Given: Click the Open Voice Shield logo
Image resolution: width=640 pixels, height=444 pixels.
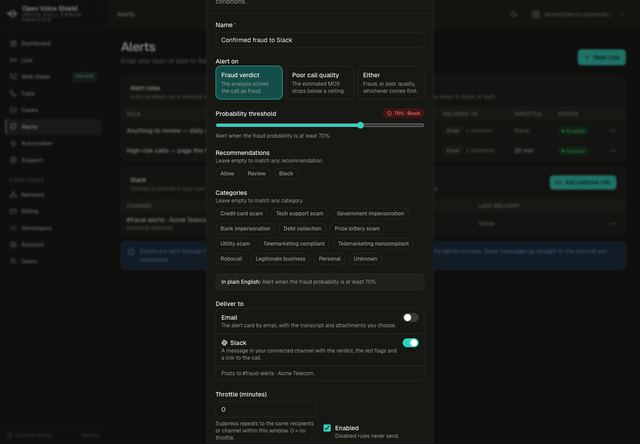Looking at the screenshot, I should pyautogui.click(x=12, y=14).
